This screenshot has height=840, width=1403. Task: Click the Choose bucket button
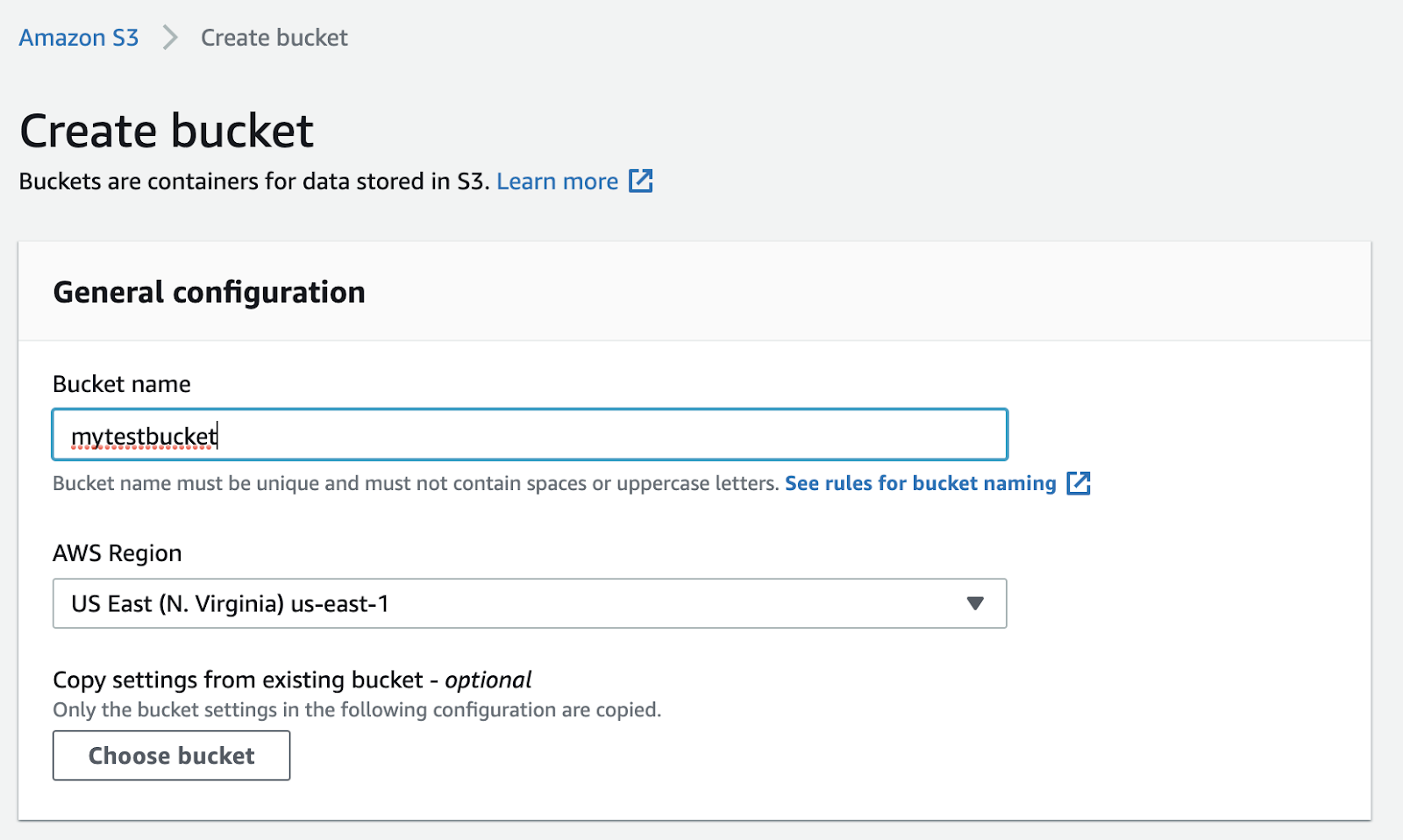click(x=171, y=756)
